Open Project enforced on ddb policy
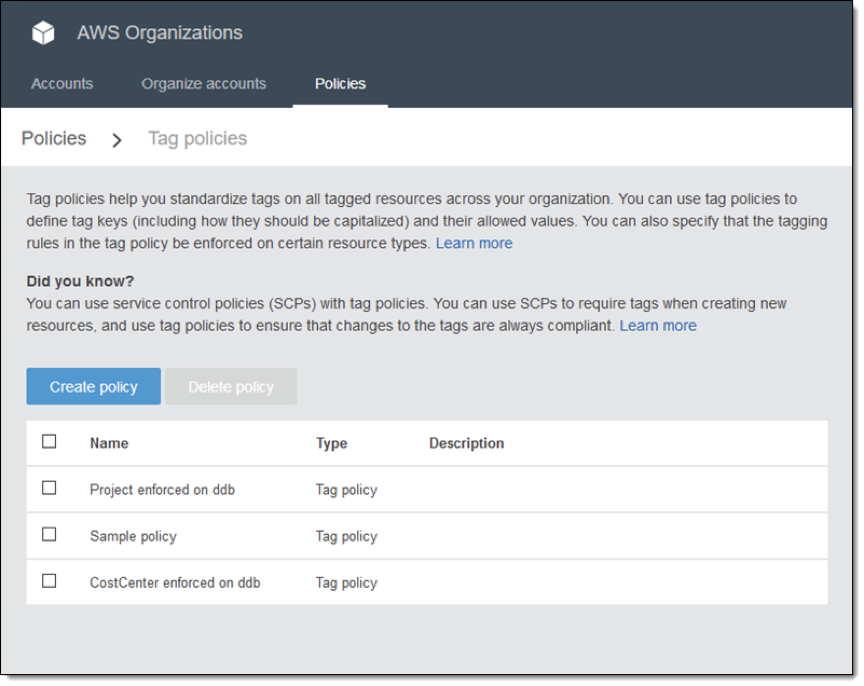 pos(162,490)
